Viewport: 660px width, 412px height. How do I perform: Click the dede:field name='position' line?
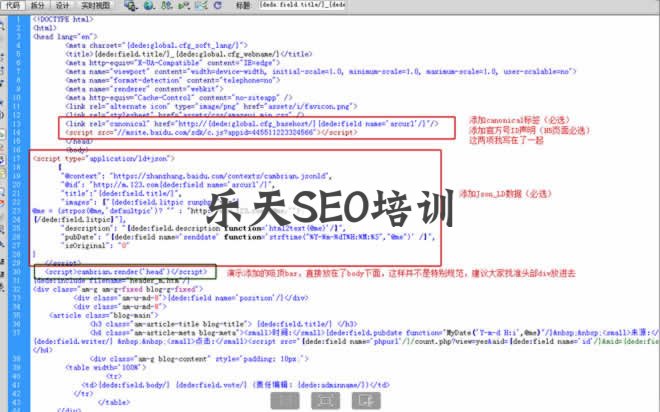(191, 298)
